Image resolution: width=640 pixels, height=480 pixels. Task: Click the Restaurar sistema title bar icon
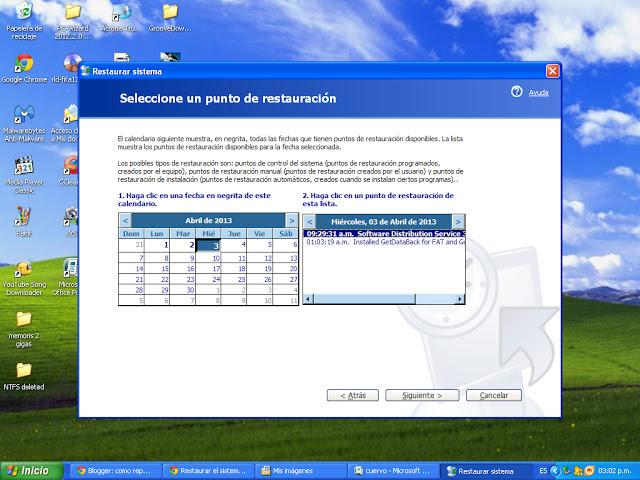[86, 71]
